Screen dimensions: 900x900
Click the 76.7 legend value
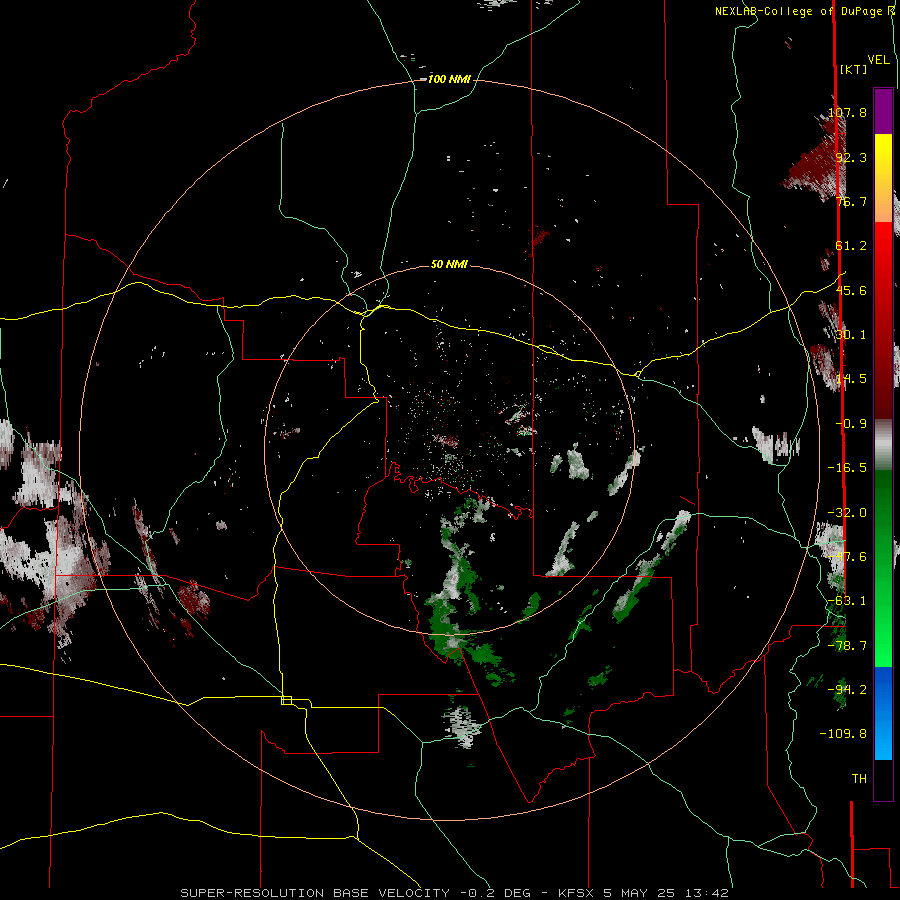(x=851, y=201)
